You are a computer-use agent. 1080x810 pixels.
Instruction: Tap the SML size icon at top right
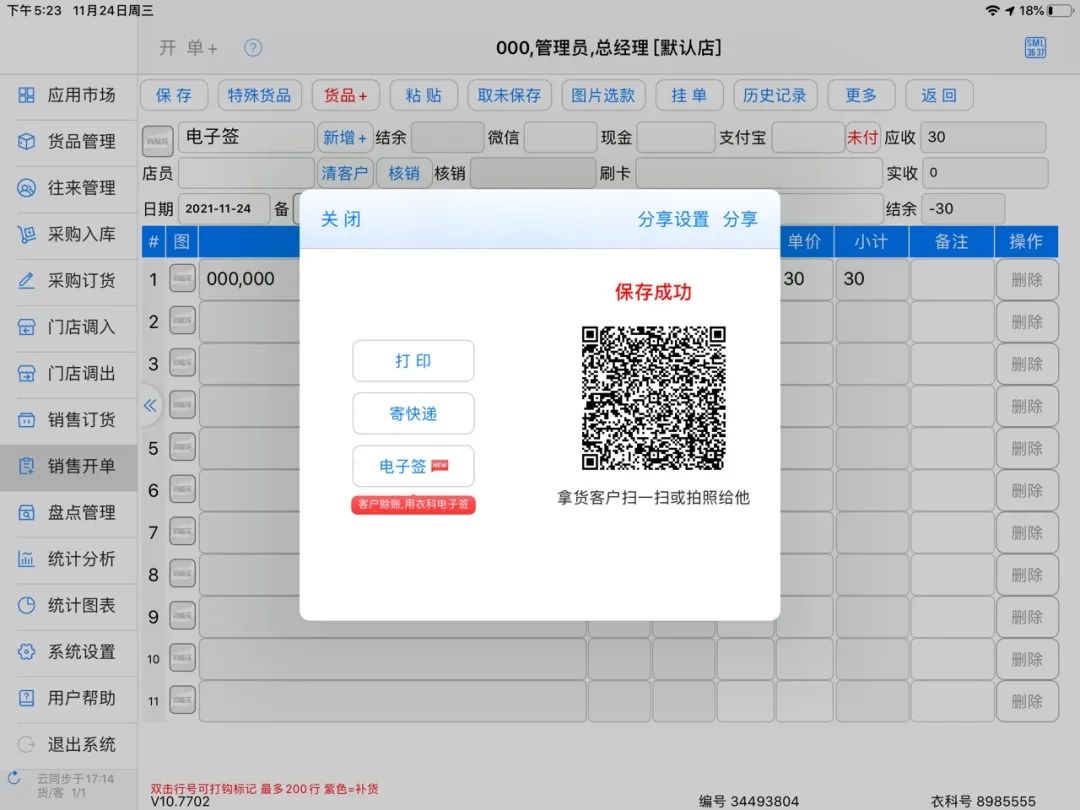(1035, 48)
